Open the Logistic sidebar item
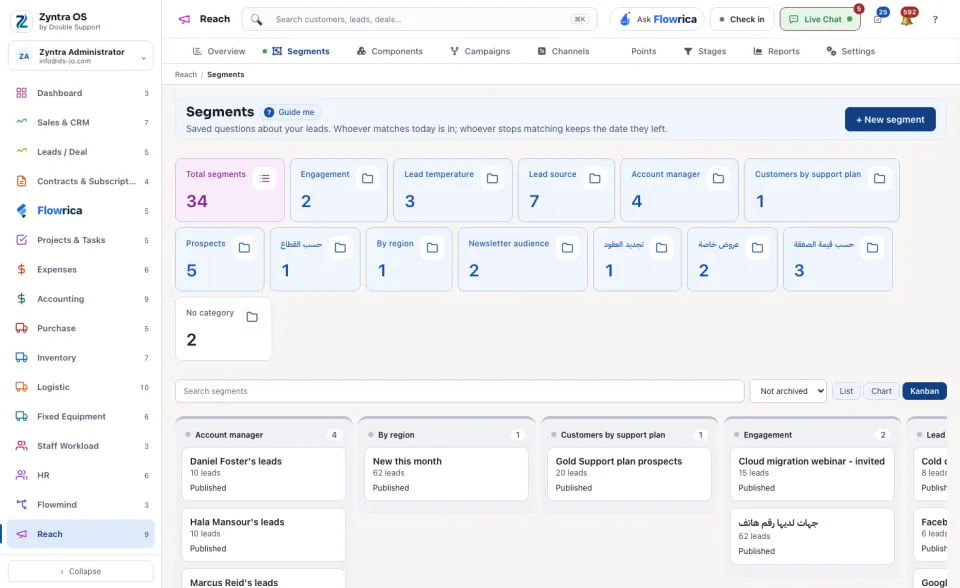 click(x=80, y=387)
